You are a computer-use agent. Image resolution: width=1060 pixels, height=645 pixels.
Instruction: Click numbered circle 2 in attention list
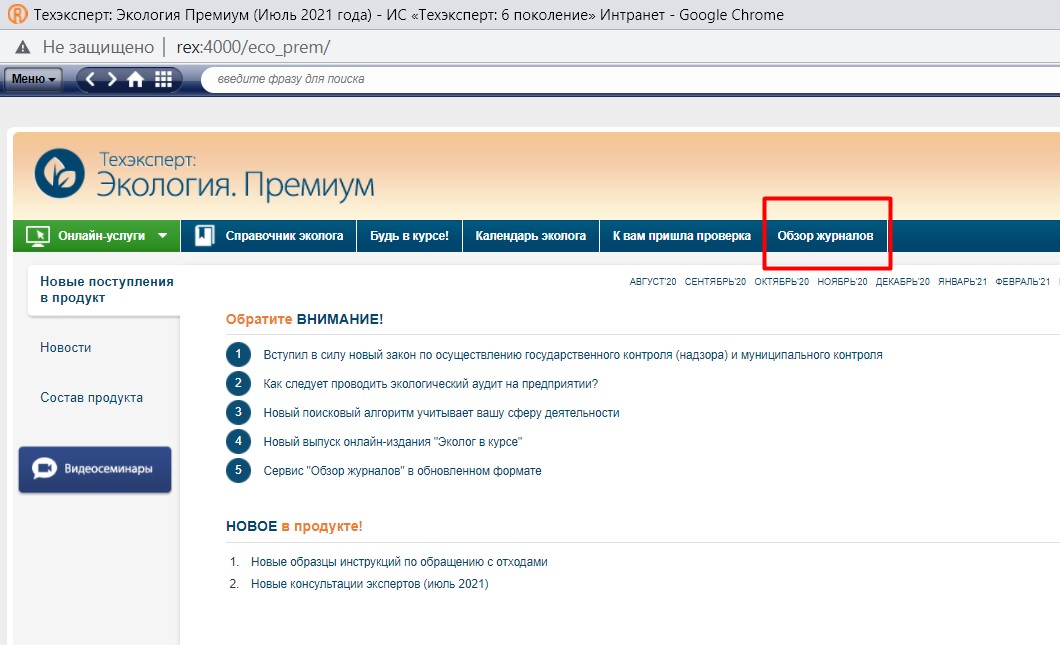(238, 384)
